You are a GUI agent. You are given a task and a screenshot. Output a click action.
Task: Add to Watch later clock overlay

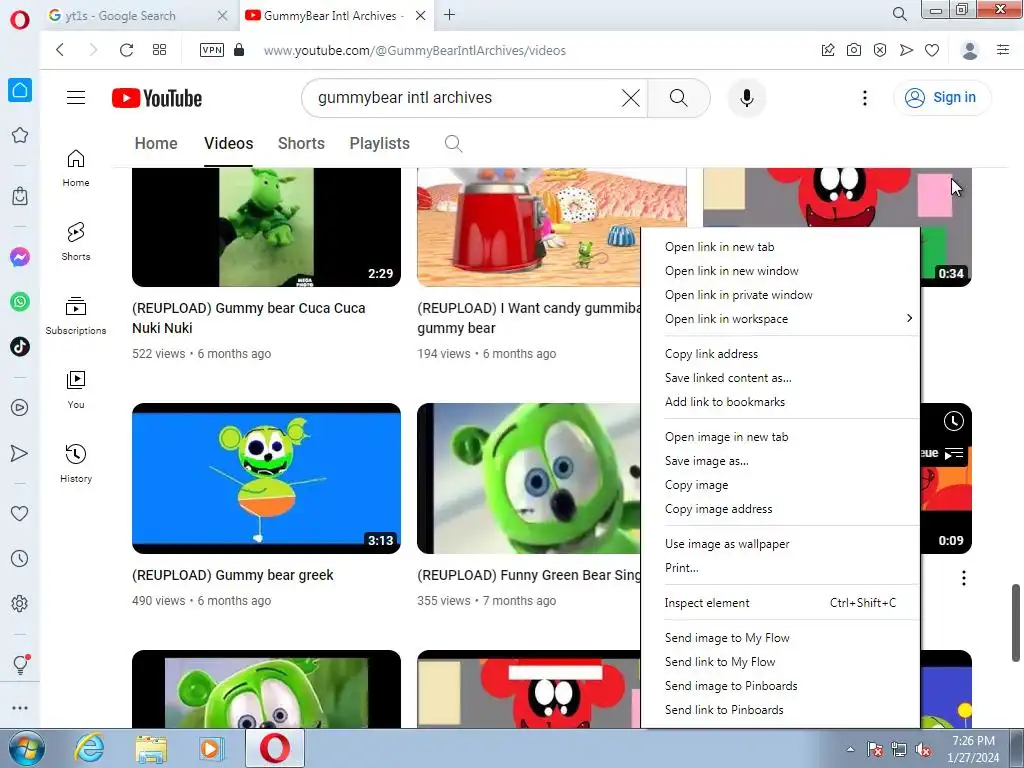953,421
